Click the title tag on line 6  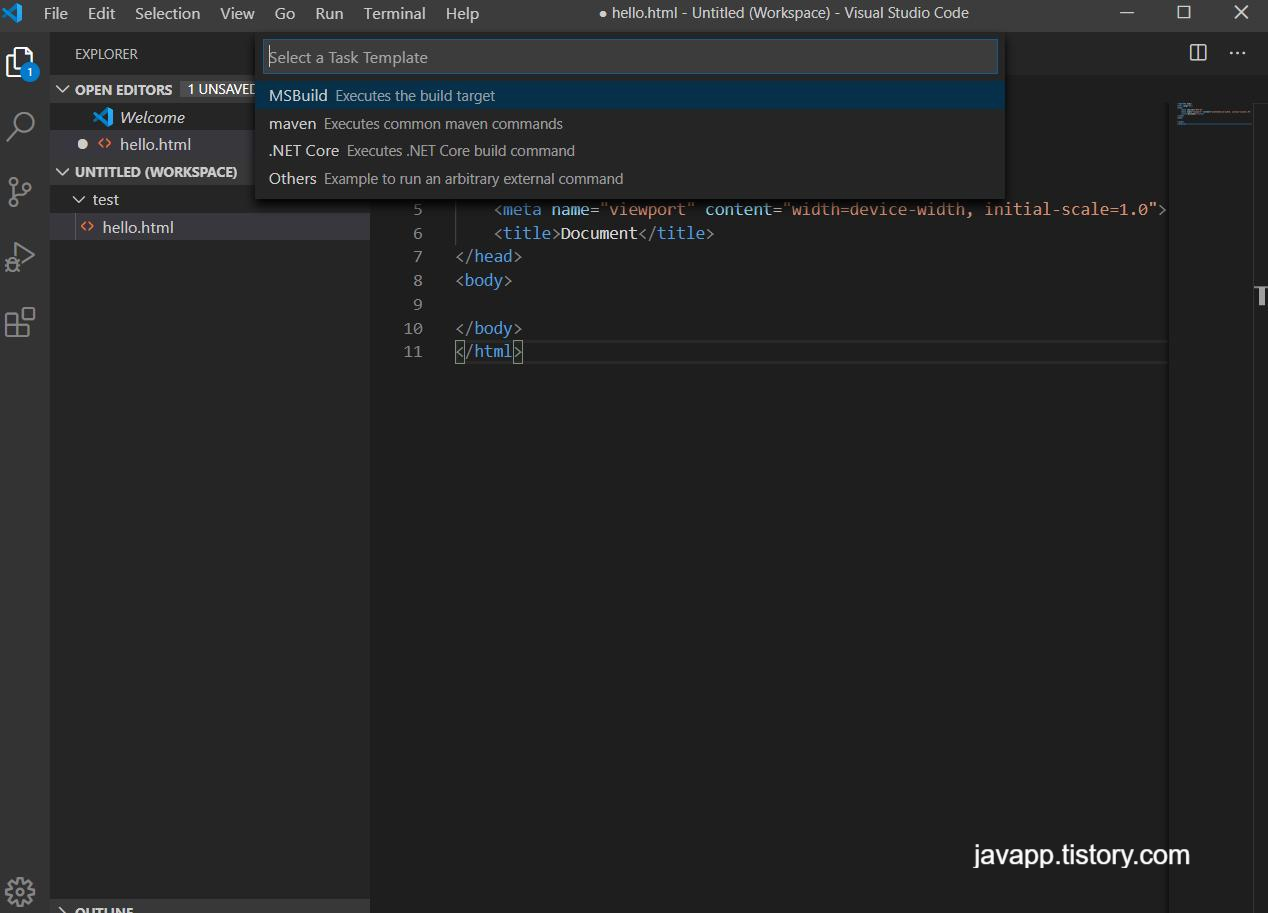click(604, 233)
